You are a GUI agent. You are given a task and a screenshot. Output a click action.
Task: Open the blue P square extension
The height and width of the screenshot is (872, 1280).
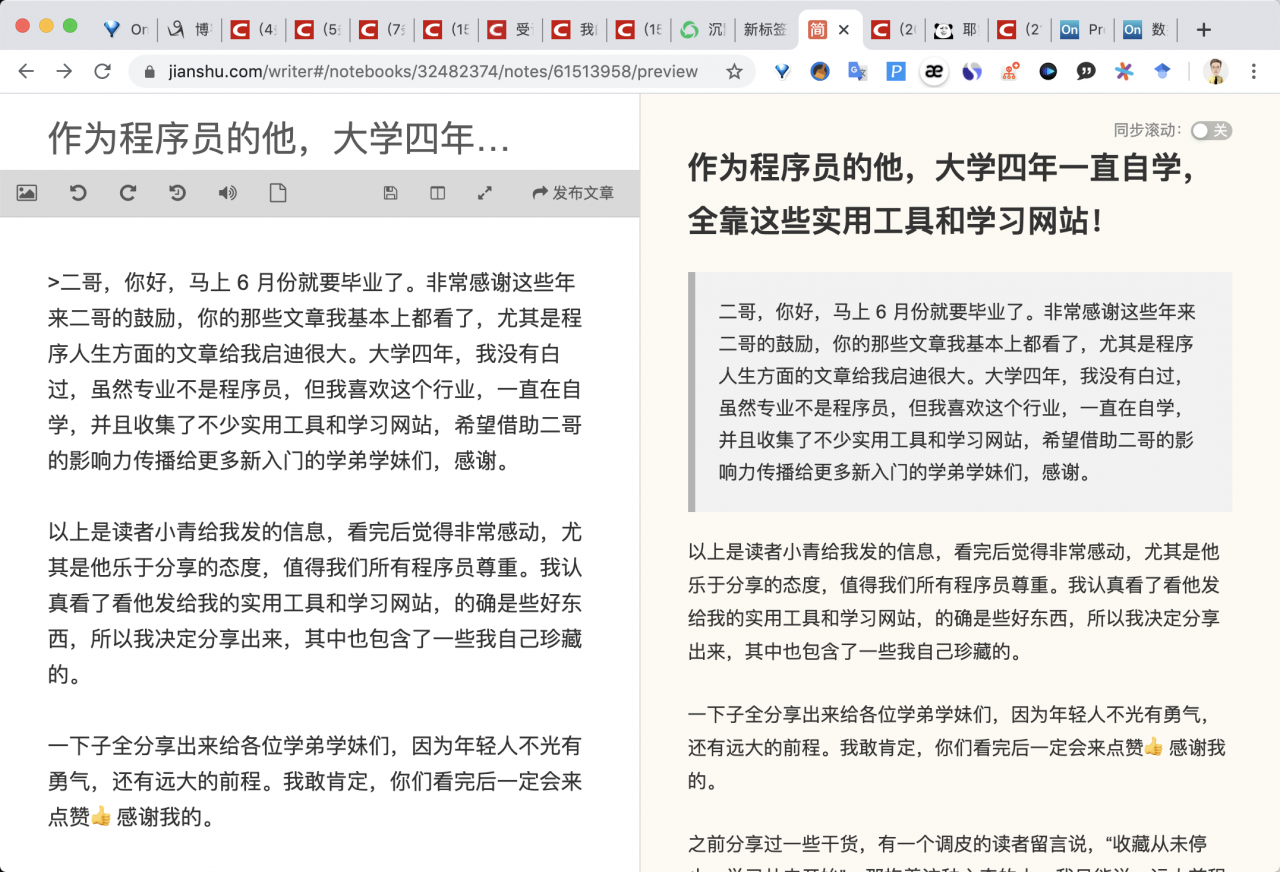tap(896, 71)
